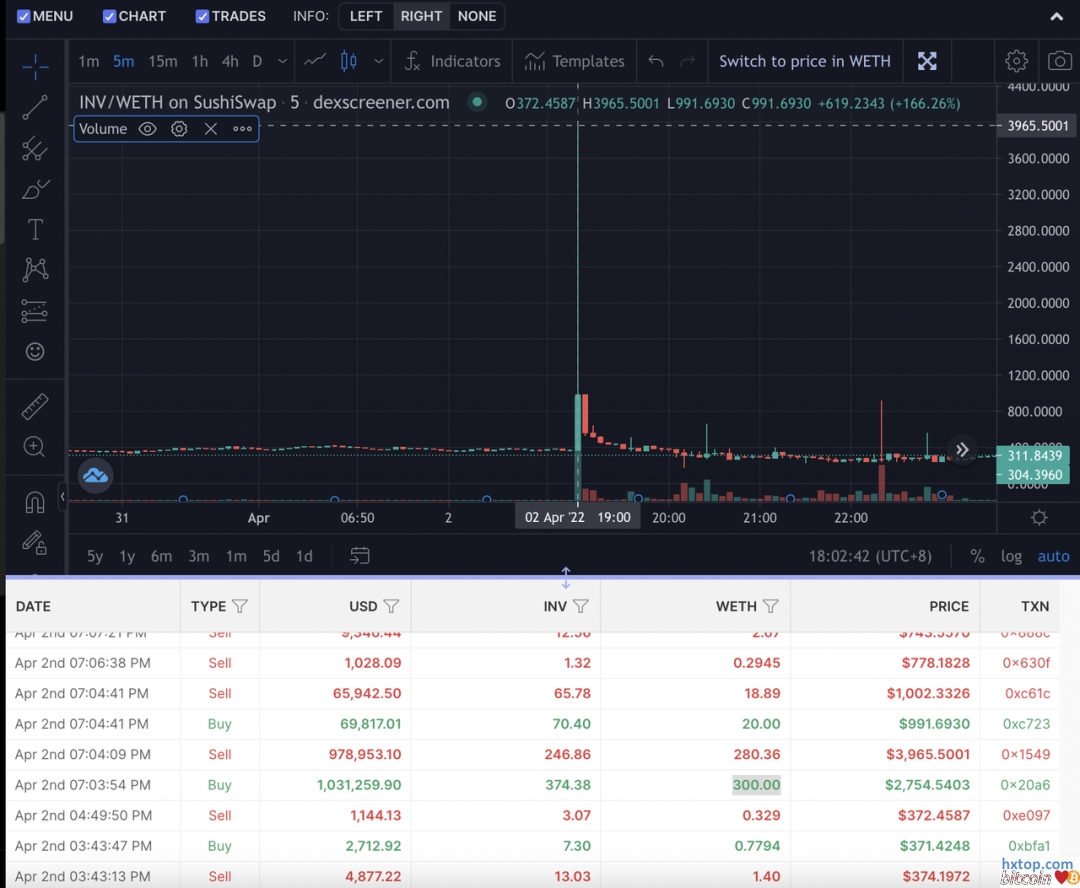Switch to 15m timeframe
This screenshot has height=888, width=1080.
pos(162,61)
